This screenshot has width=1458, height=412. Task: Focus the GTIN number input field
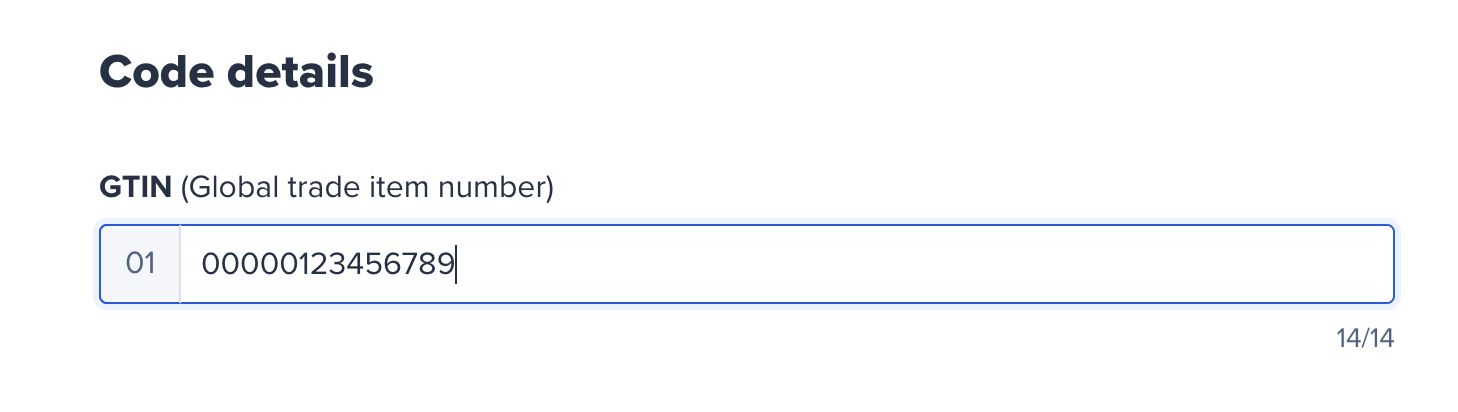point(786,264)
